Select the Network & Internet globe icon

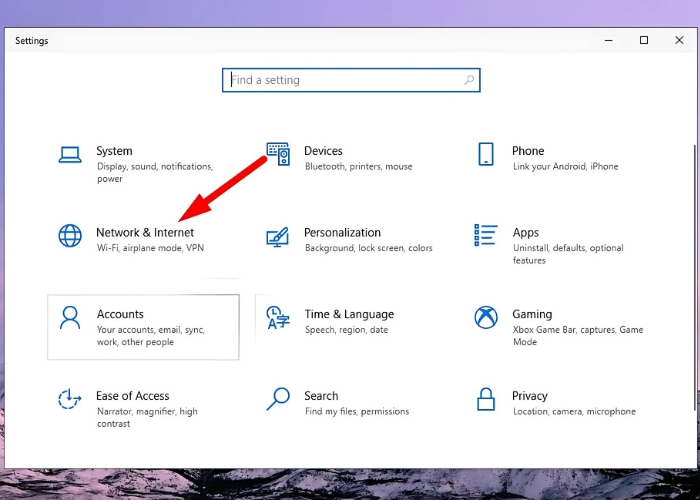pyautogui.click(x=70, y=236)
